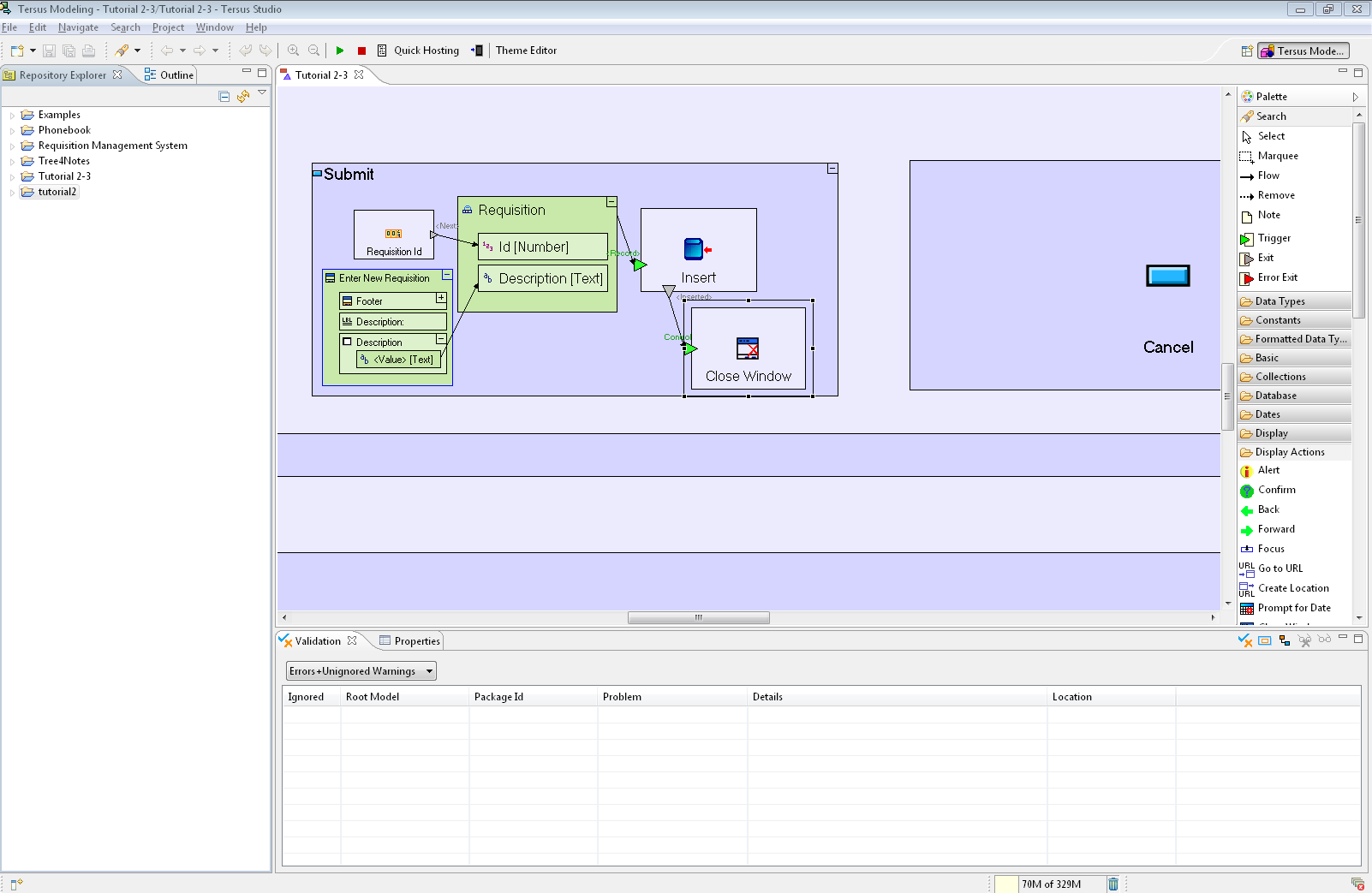1372x893 pixels.
Task: Collapse the Submit model box
Action: tap(832, 169)
